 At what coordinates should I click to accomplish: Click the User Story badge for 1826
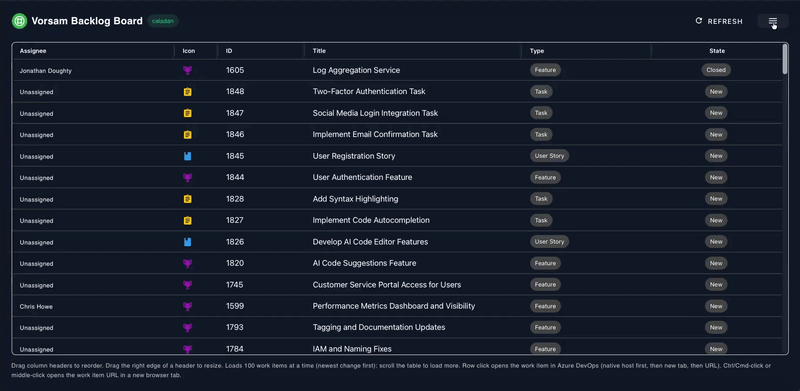[549, 242]
